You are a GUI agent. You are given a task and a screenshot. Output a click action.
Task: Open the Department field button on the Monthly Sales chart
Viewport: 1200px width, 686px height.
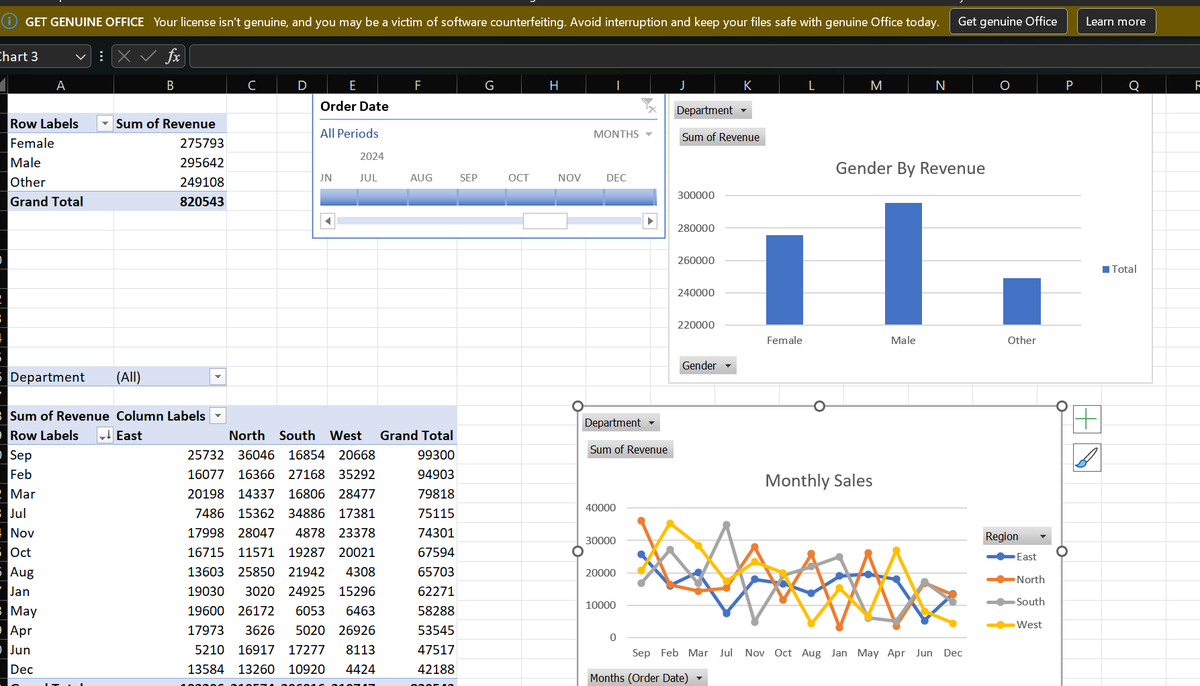[x=620, y=423]
